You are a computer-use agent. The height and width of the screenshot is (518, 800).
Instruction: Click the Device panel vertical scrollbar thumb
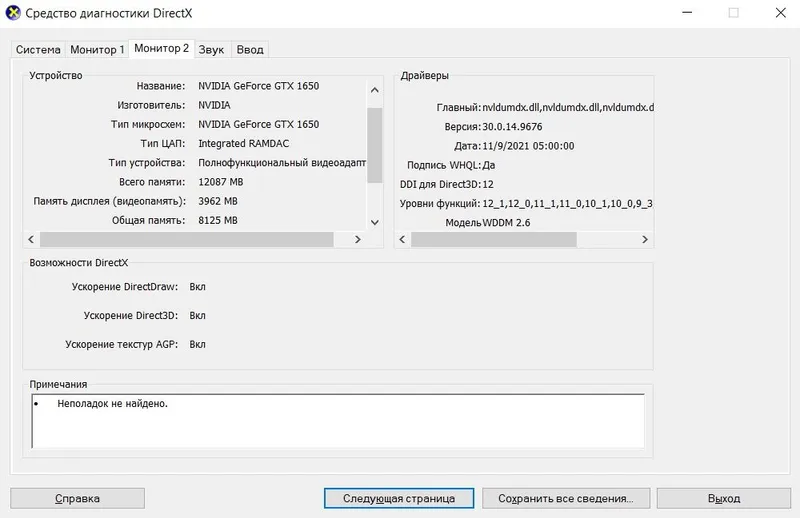click(374, 145)
